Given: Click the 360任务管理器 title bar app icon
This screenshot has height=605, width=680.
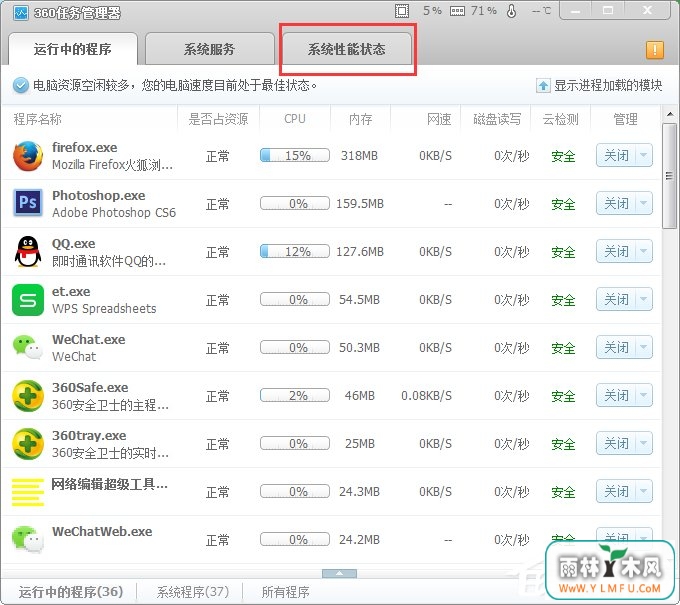Looking at the screenshot, I should coord(21,13).
